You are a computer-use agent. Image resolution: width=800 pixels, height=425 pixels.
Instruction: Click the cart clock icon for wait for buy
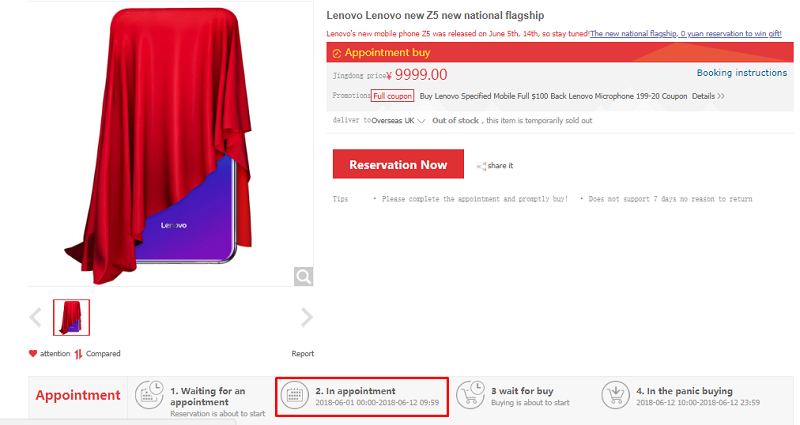click(470, 395)
